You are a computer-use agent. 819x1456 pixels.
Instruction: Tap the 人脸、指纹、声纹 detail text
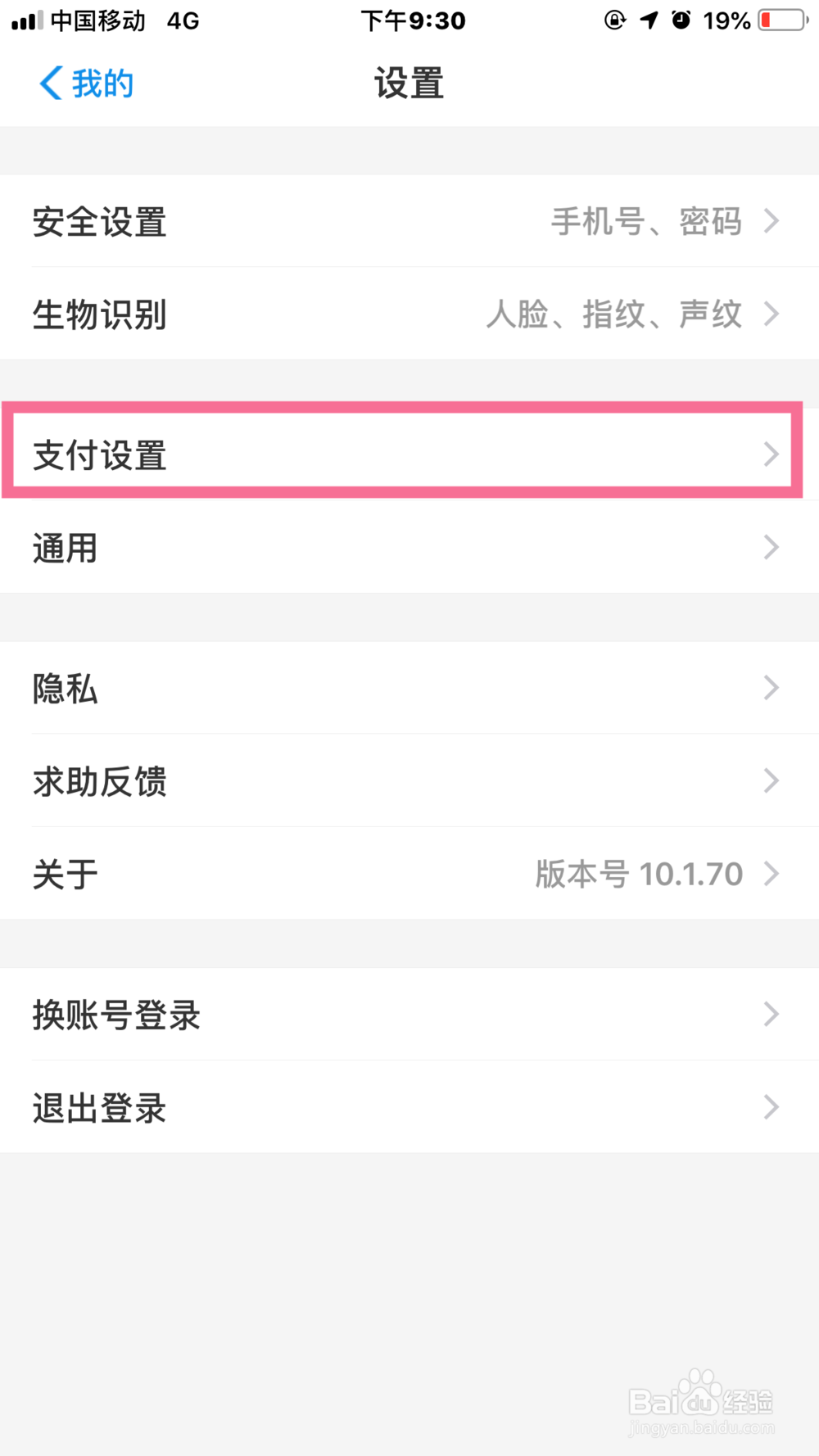coord(614,314)
